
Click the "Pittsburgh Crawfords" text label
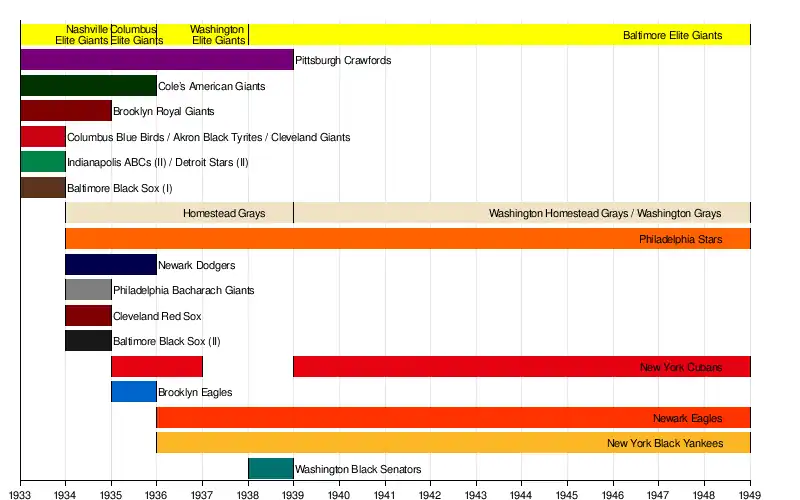343,61
